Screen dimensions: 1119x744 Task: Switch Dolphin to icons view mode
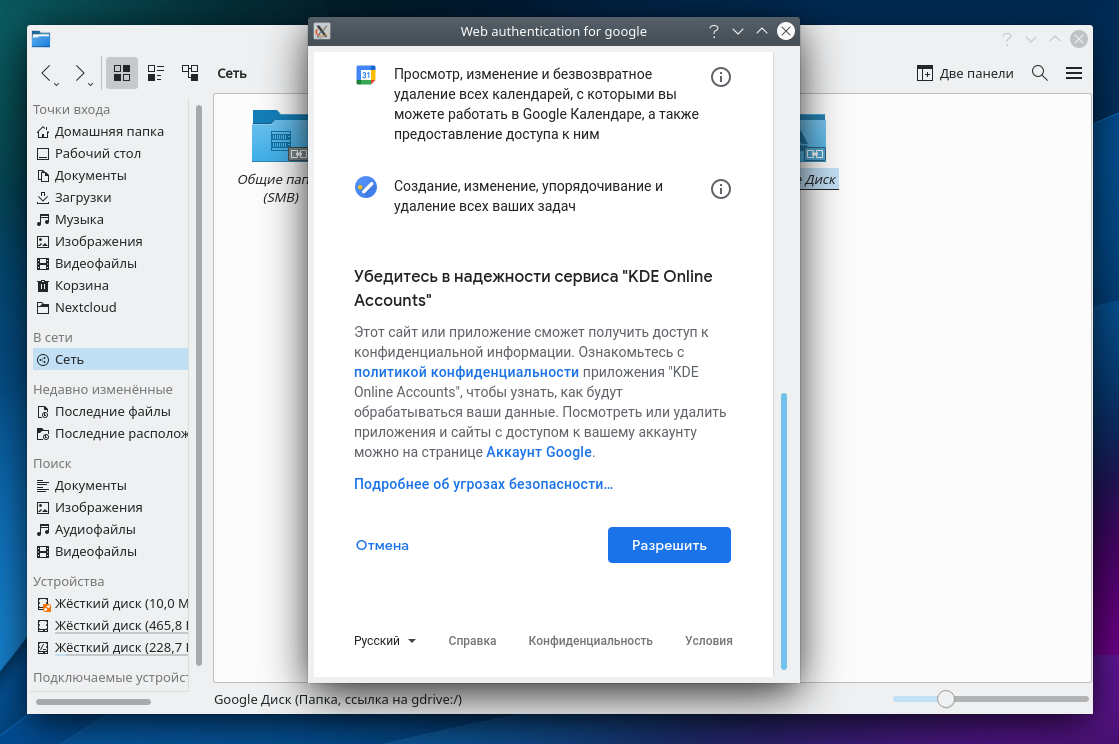pyautogui.click(x=122, y=73)
